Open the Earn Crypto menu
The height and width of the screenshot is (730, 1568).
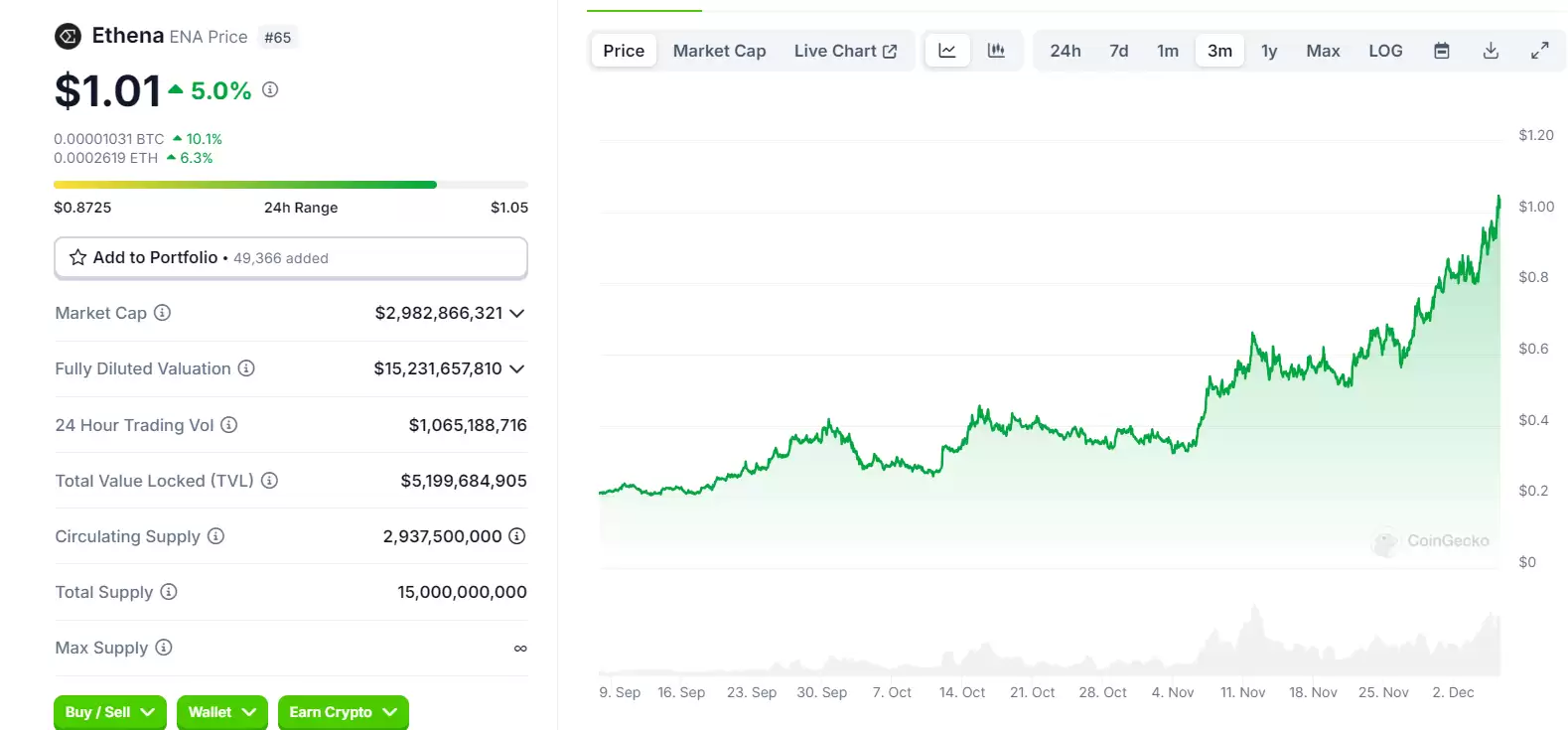pyautogui.click(x=343, y=712)
